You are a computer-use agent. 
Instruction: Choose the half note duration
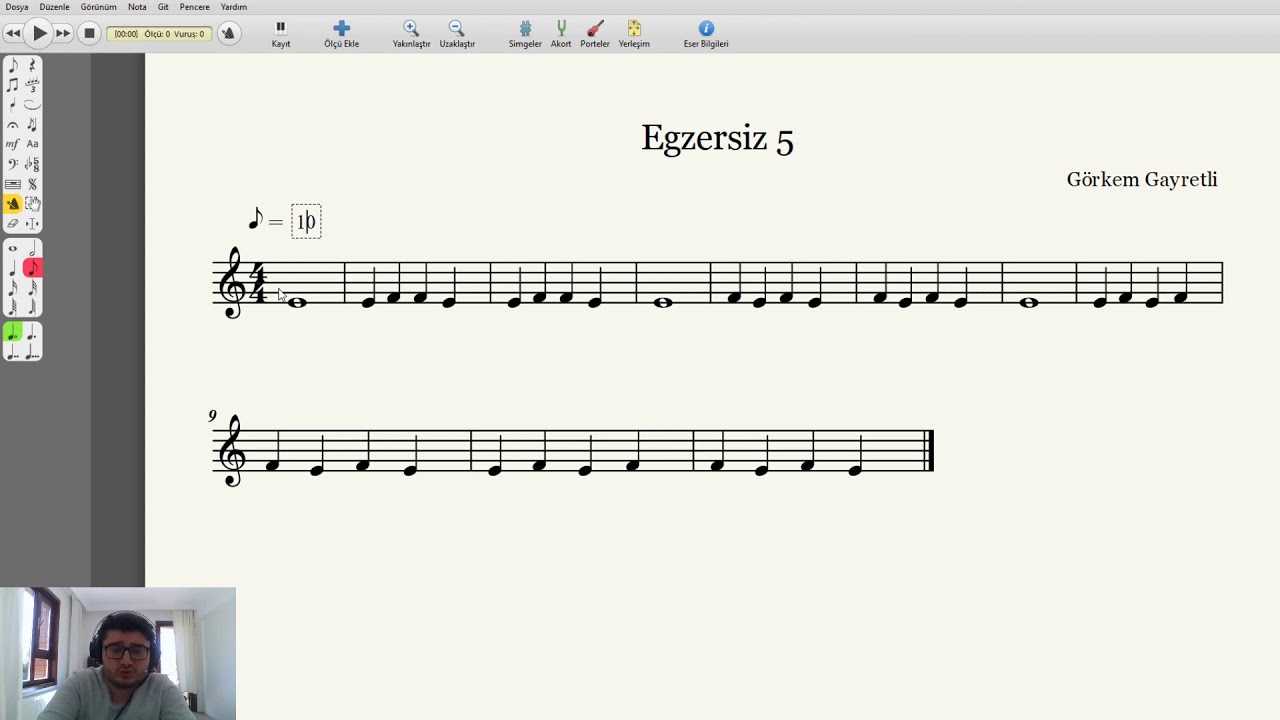point(32,249)
